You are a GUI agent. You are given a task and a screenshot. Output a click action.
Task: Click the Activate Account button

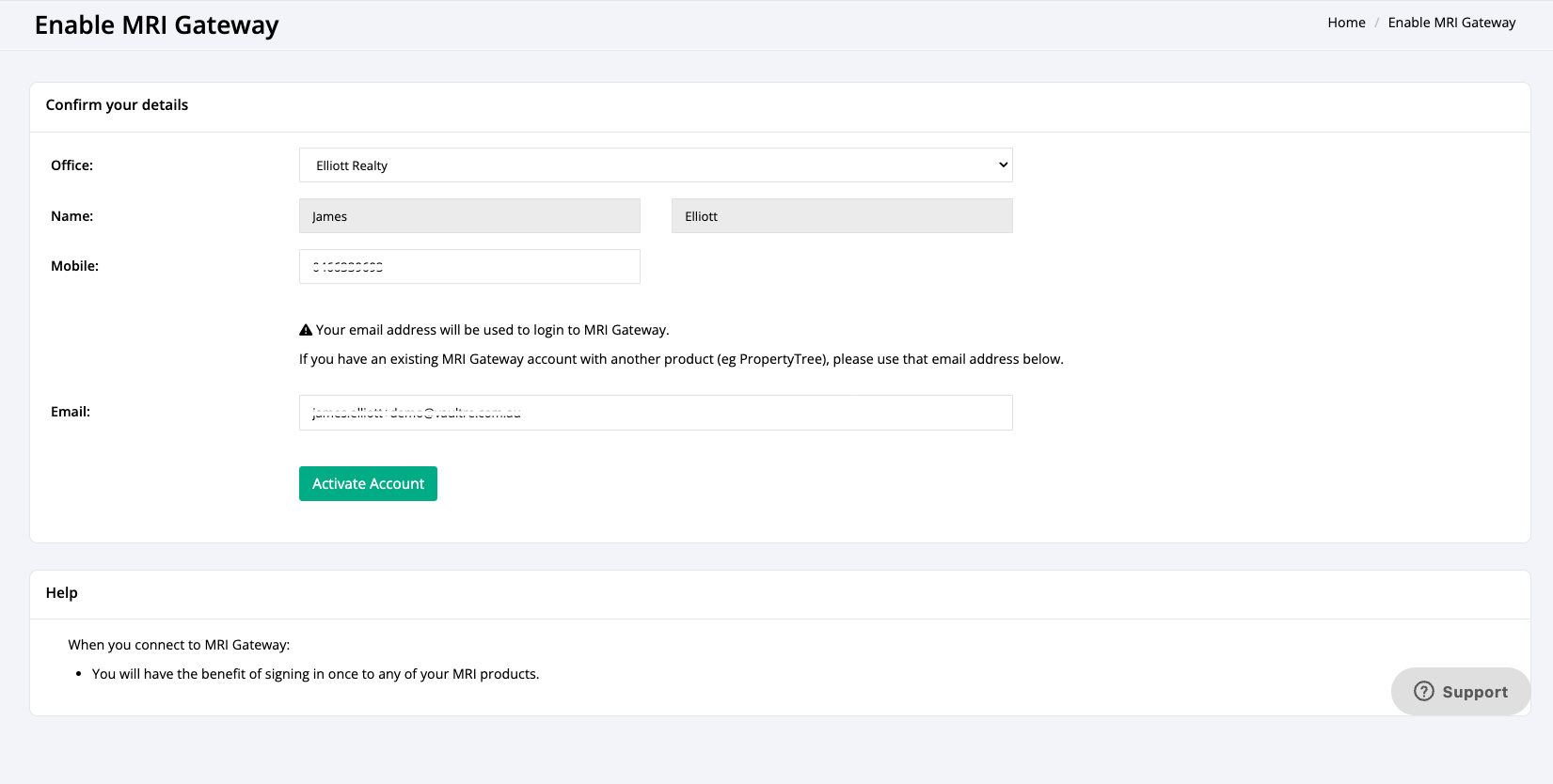click(x=368, y=484)
